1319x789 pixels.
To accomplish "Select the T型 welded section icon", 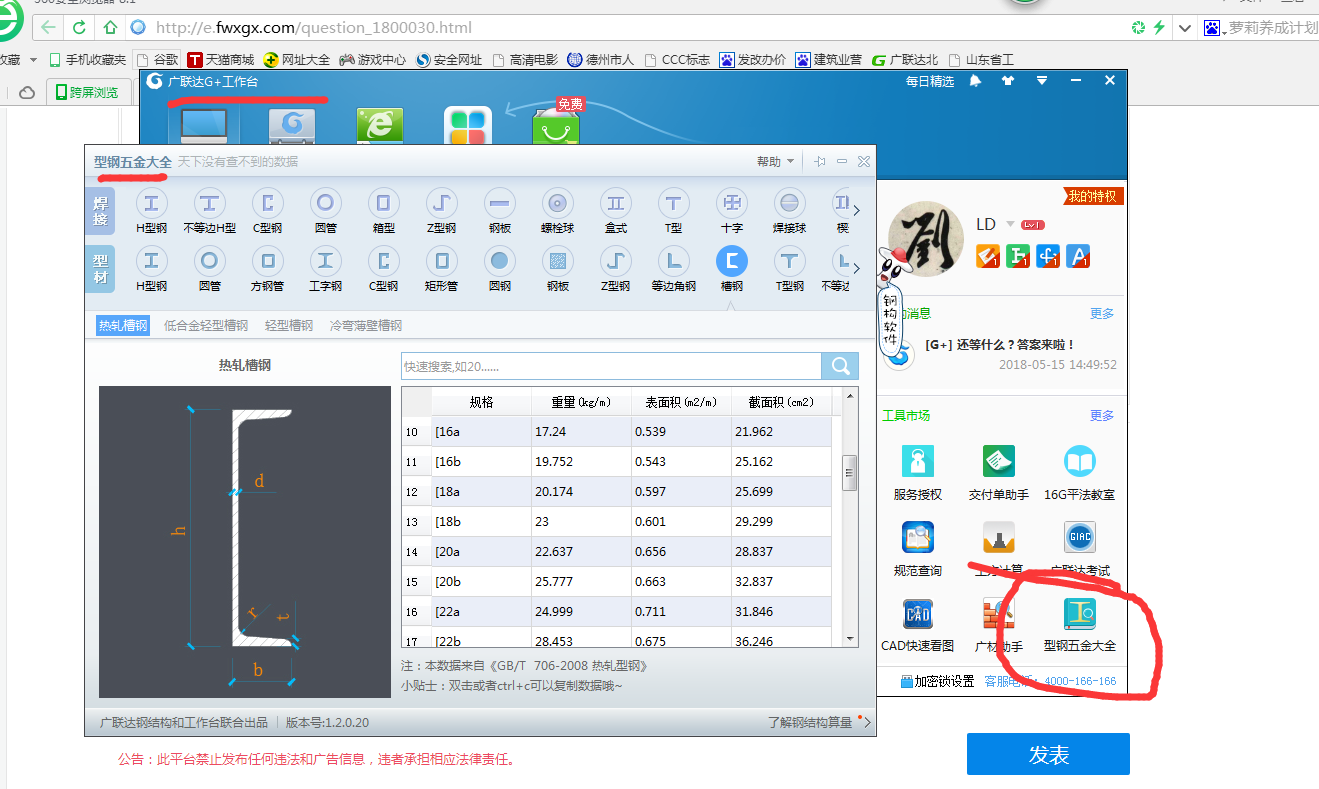I will pyautogui.click(x=674, y=204).
